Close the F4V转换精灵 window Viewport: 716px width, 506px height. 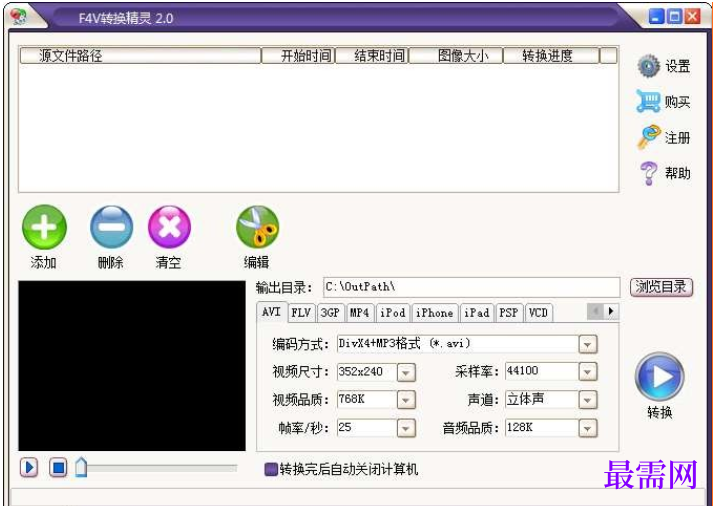(x=692, y=16)
